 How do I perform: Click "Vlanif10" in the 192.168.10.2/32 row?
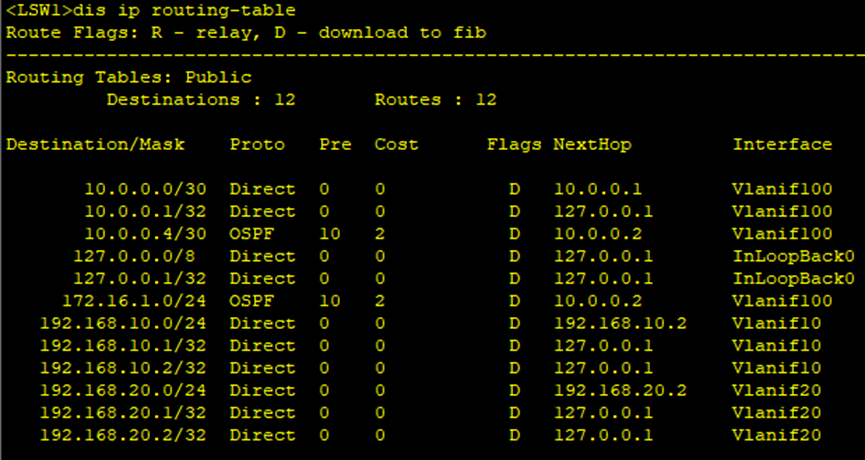point(776,368)
